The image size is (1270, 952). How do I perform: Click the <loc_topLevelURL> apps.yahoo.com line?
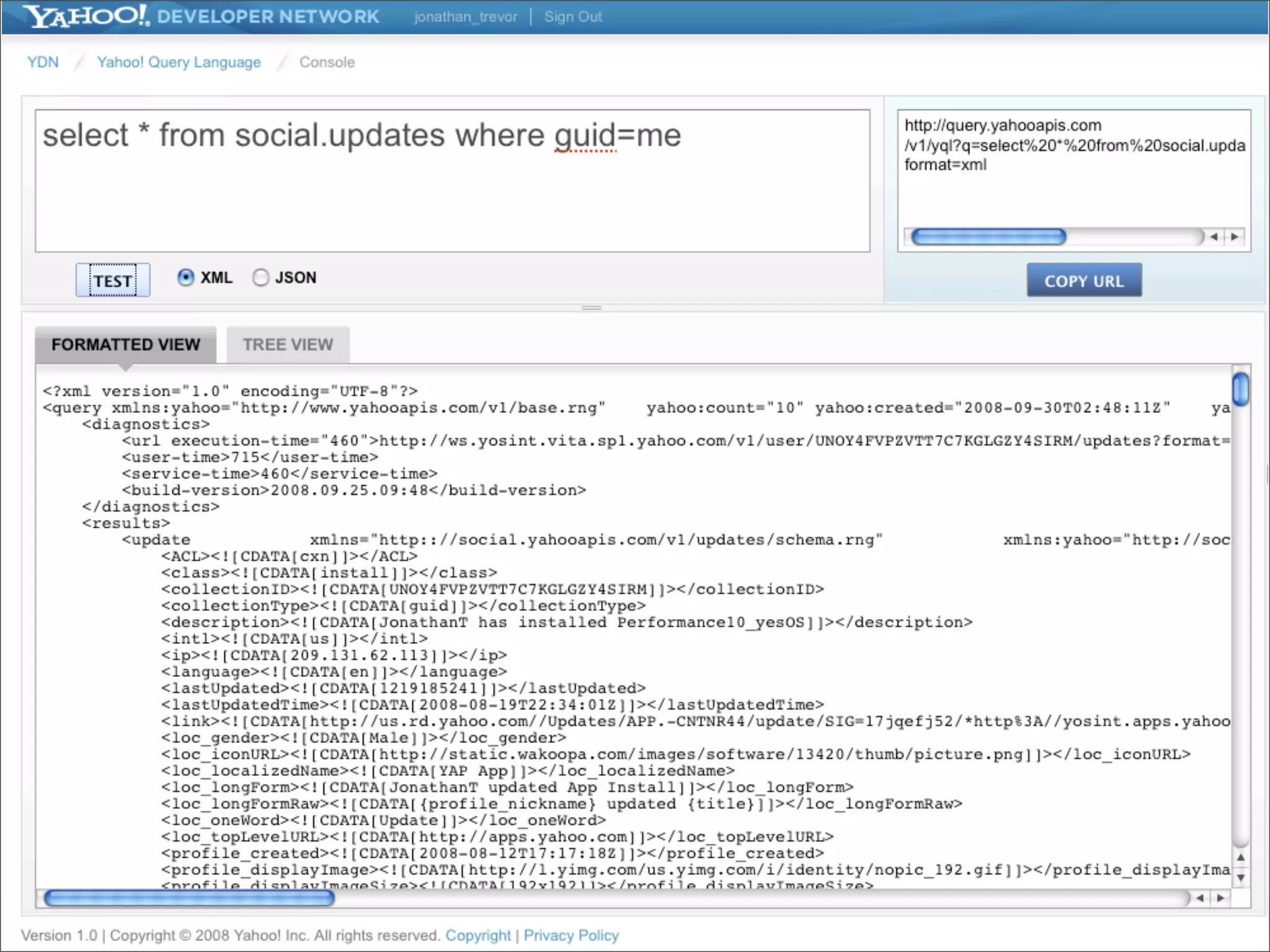point(498,837)
